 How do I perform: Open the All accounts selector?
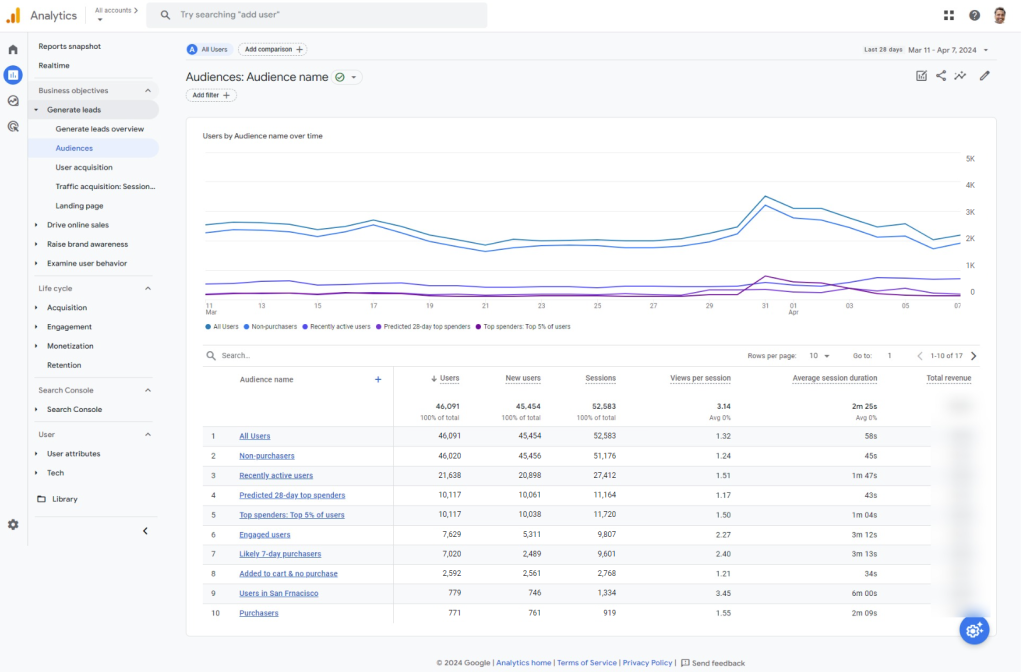click(x=116, y=13)
